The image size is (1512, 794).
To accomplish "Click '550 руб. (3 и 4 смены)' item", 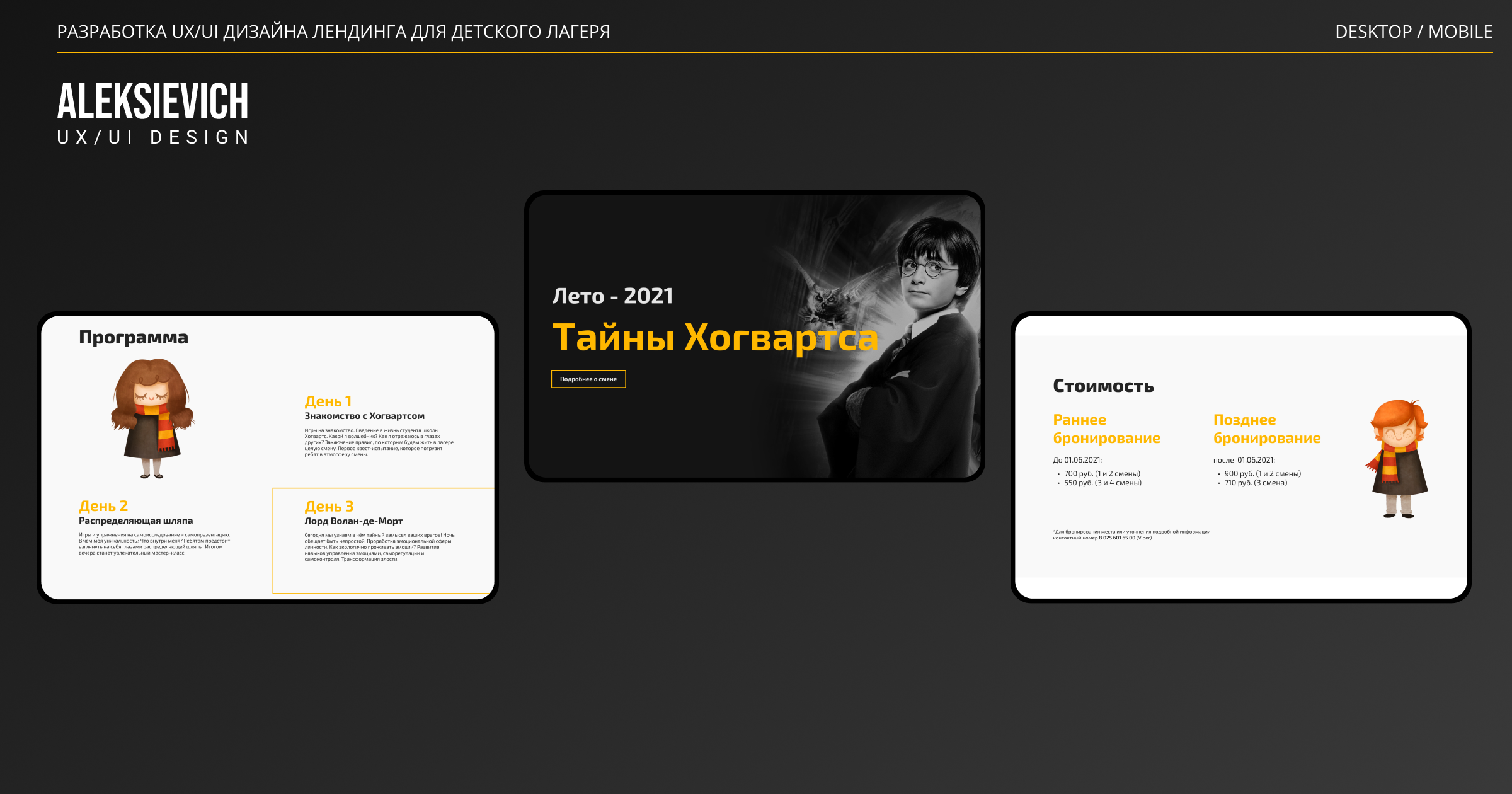I will pos(1102,483).
